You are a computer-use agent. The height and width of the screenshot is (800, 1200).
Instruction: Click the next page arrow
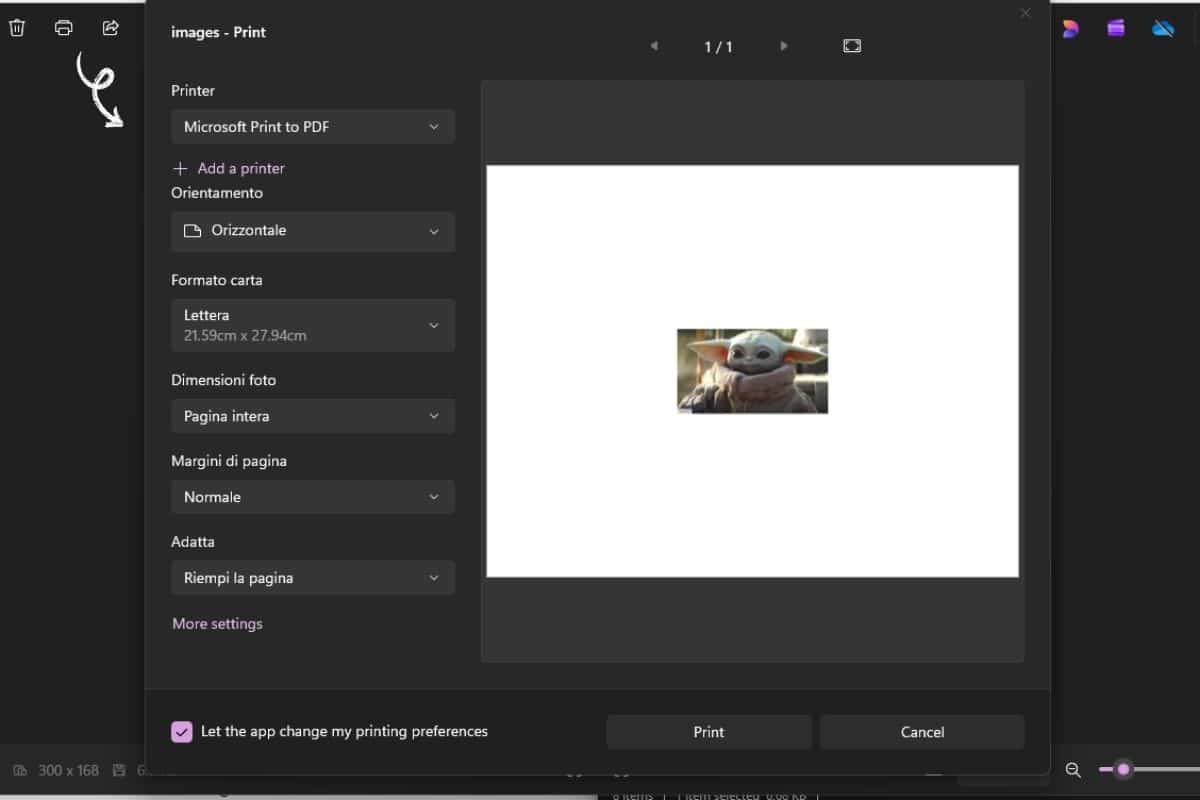click(x=784, y=45)
